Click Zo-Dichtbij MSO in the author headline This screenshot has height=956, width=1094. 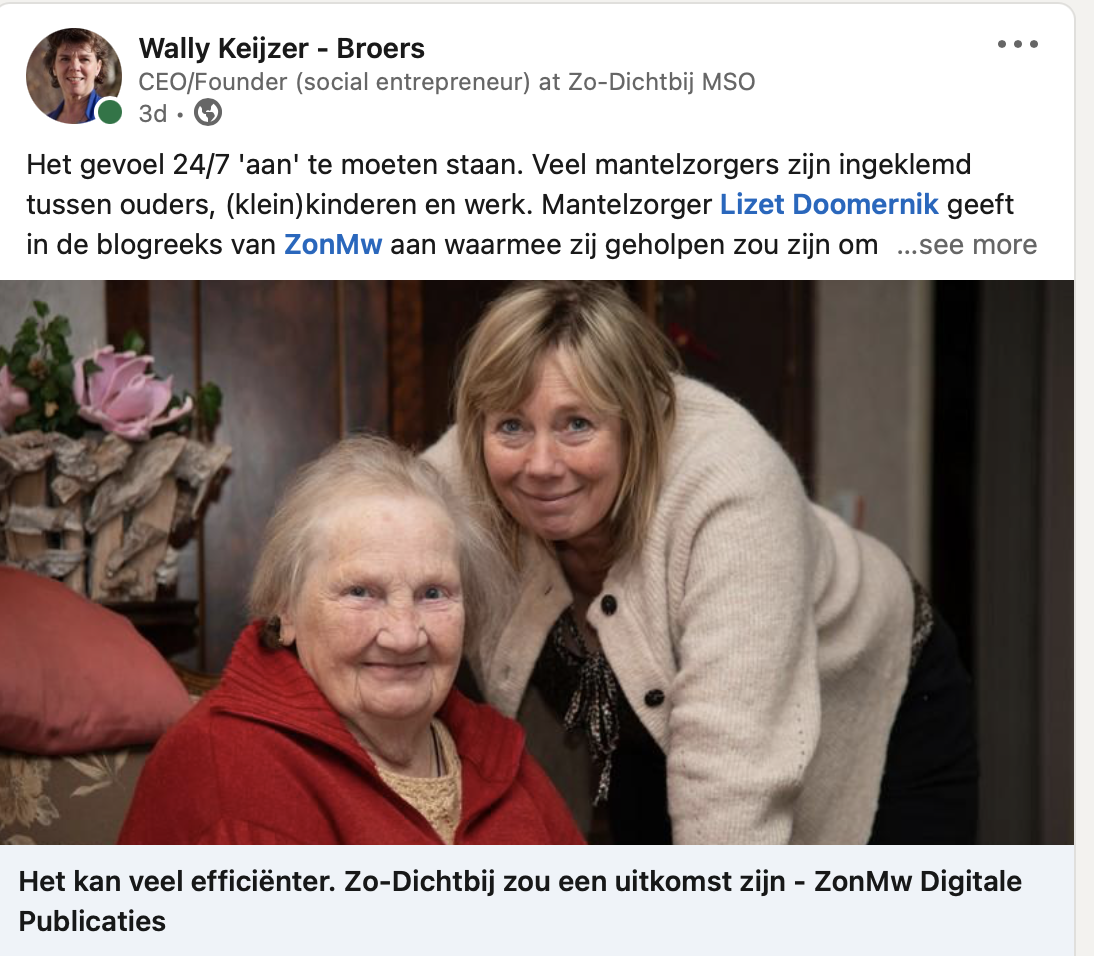[661, 82]
